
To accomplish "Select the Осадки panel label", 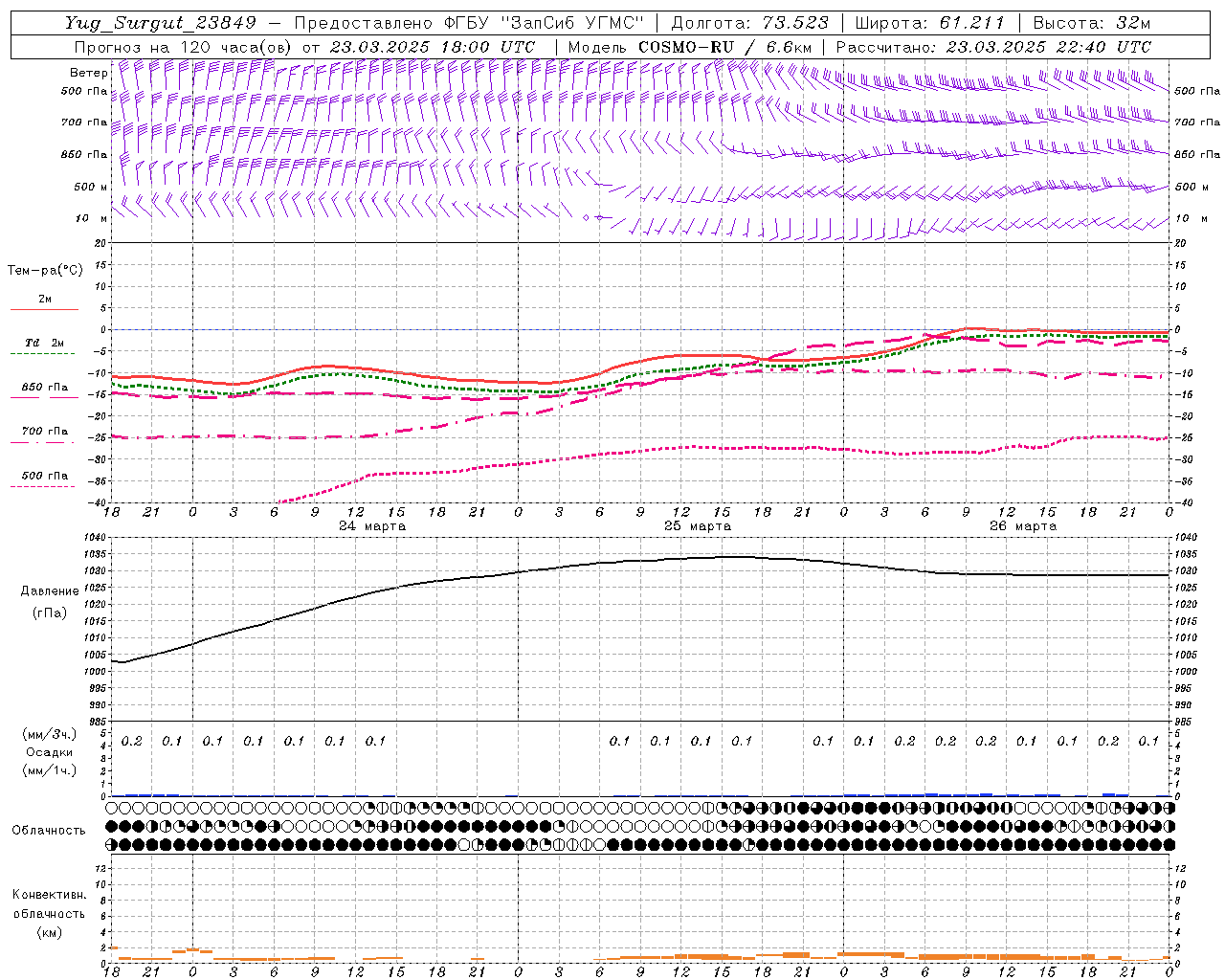I will [50, 752].
